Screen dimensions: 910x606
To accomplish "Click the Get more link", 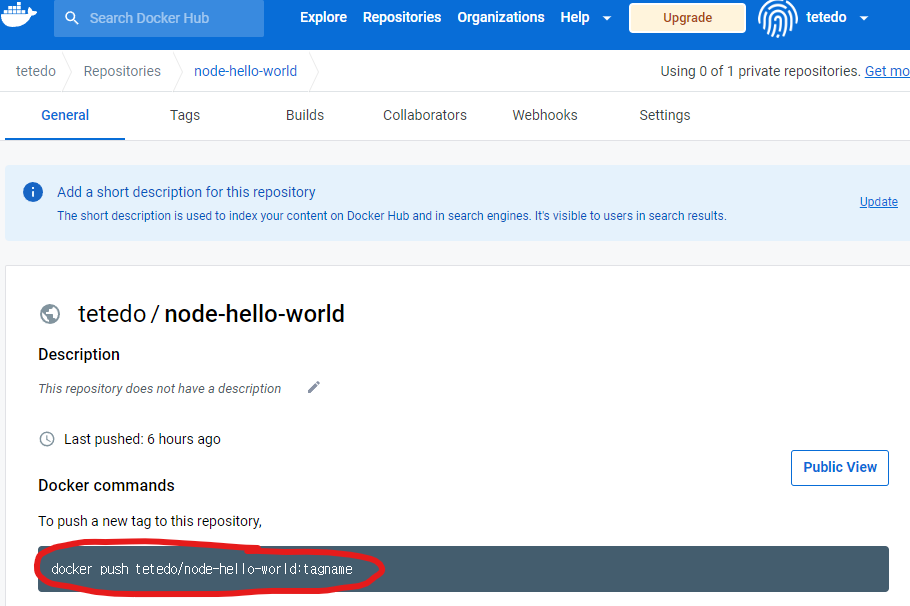I will pyautogui.click(x=887, y=71).
